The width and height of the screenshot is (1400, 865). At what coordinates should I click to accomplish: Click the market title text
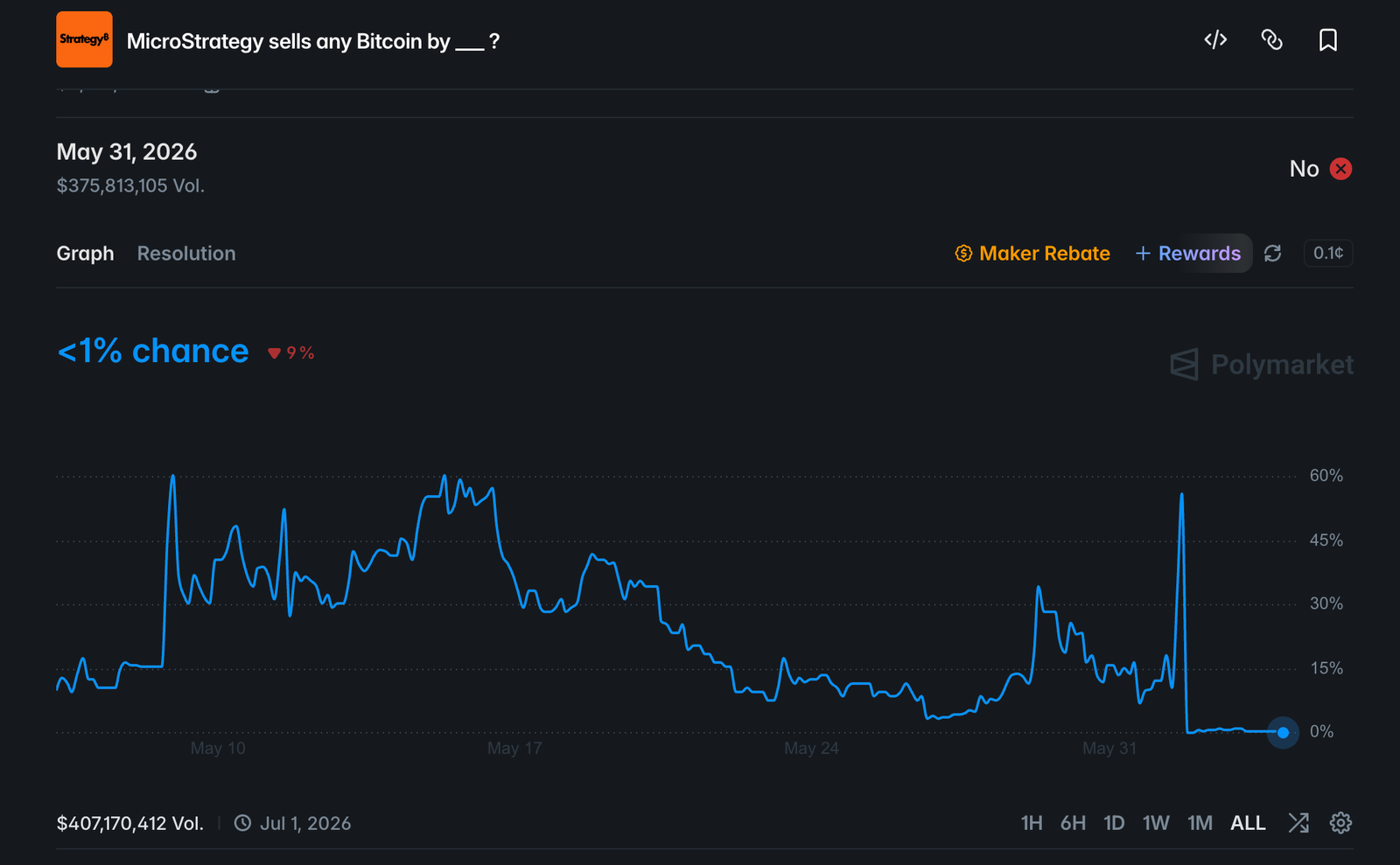click(x=313, y=41)
